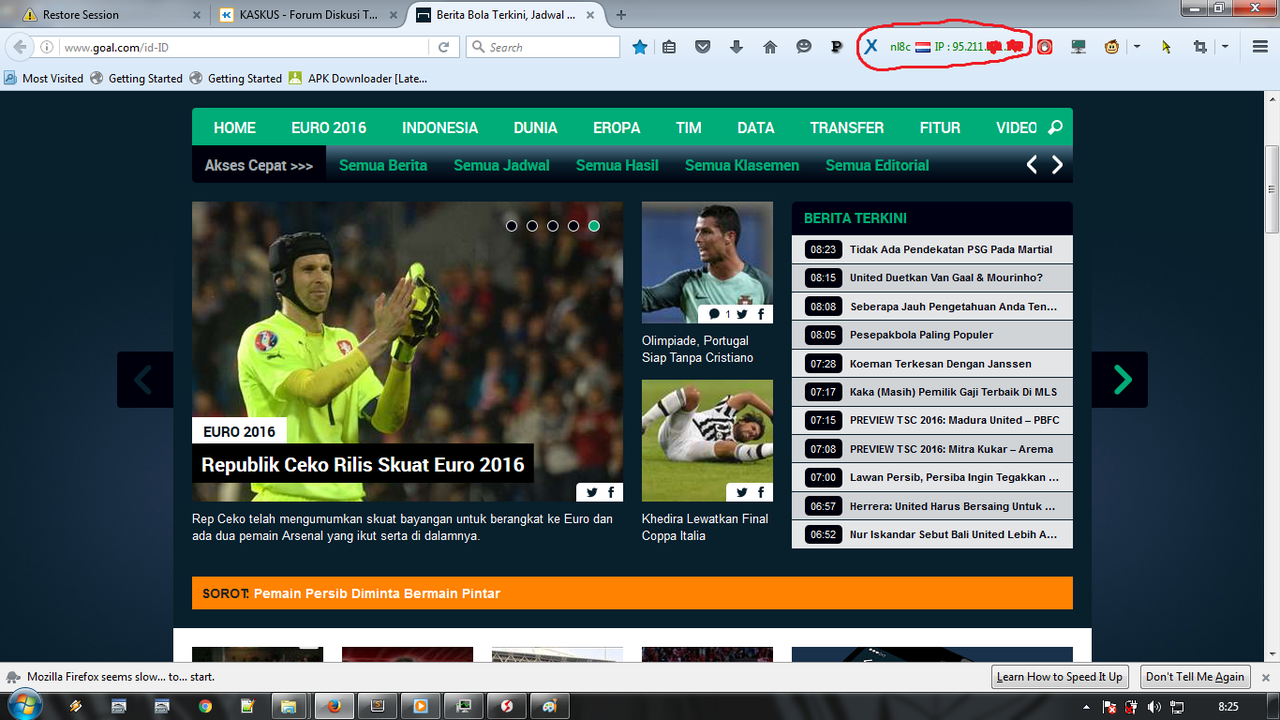Click the Semua Berita quick link
Screen dimensions: 1280x720
click(x=383, y=166)
